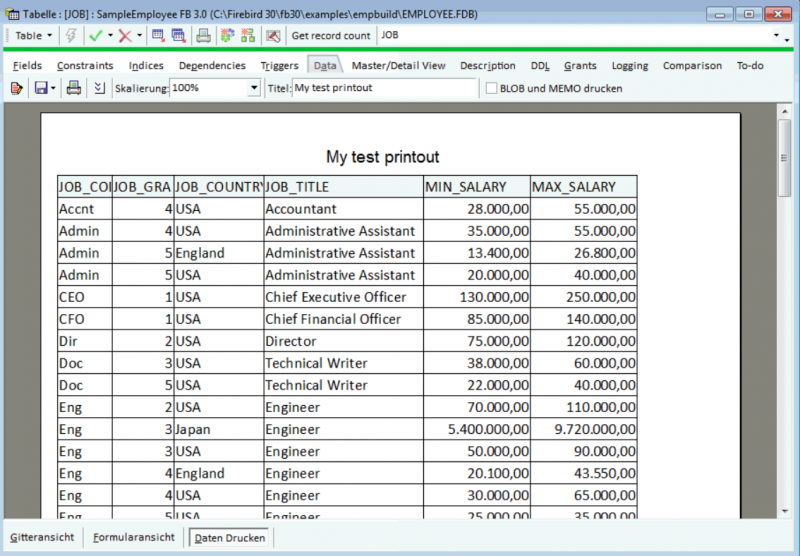Click the scrollbar down arrow
This screenshot has width=800, height=556.
coord(784,511)
